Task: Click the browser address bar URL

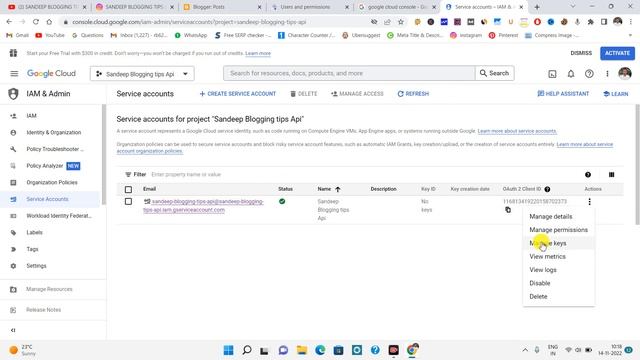Action: pos(189,22)
